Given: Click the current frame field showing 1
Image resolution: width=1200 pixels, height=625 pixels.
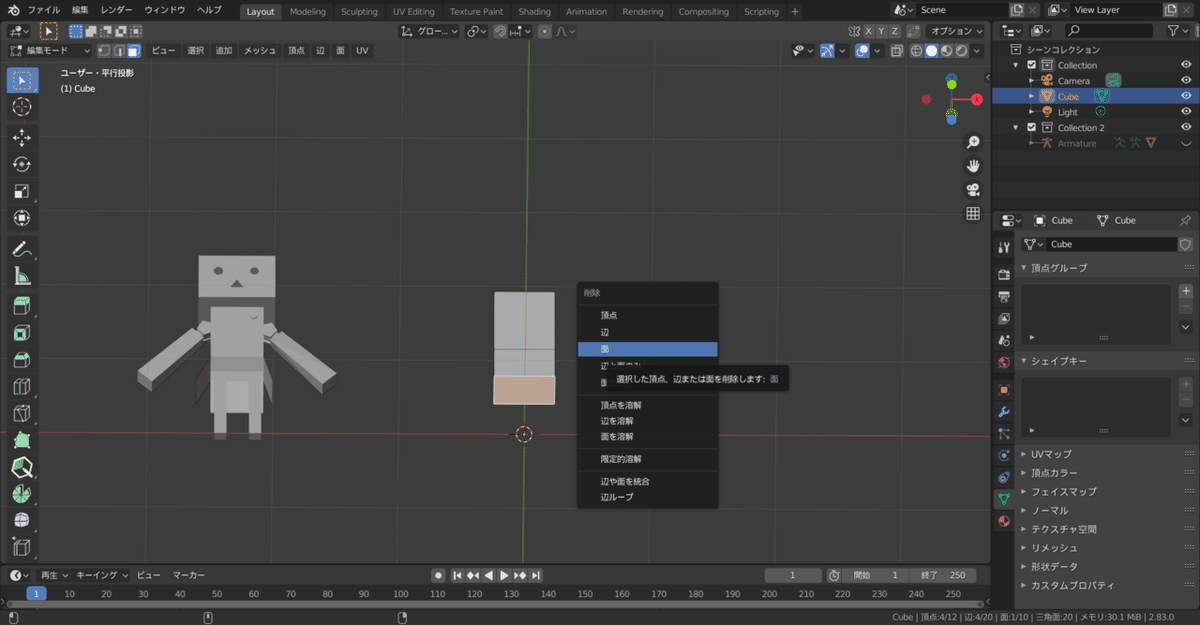Looking at the screenshot, I should (x=792, y=575).
